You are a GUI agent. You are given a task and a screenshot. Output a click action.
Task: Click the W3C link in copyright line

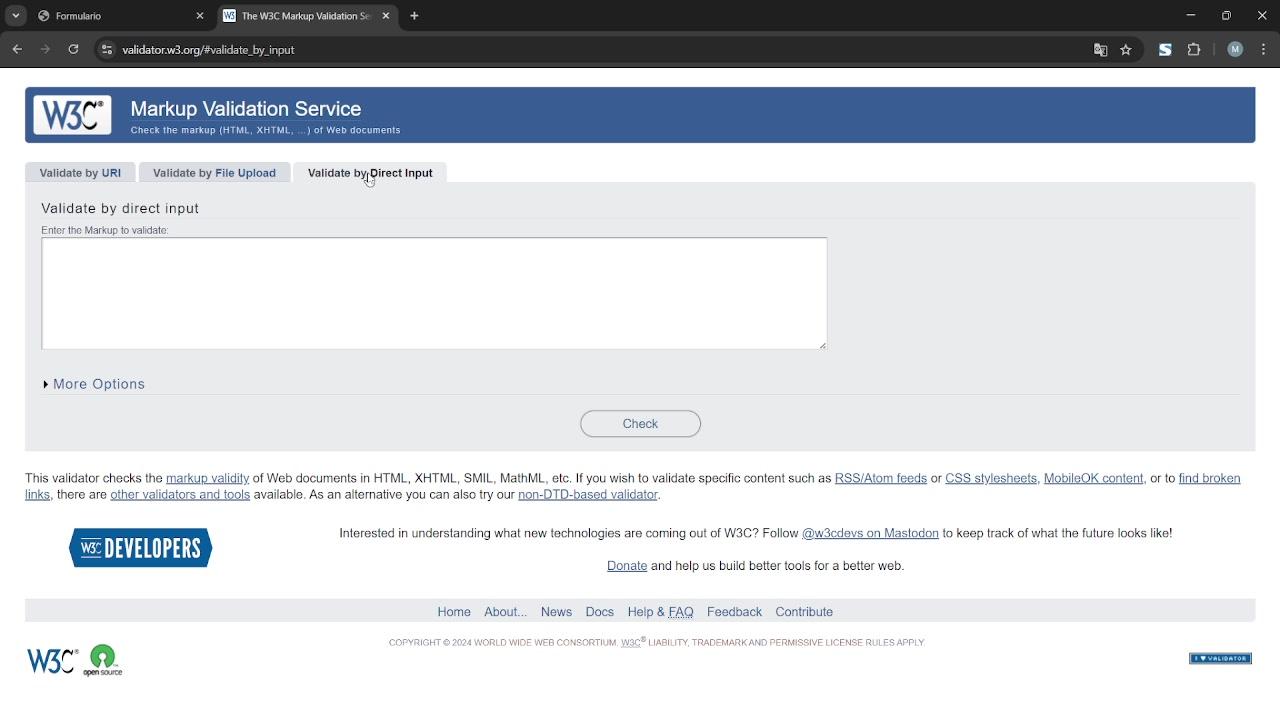pyautogui.click(x=631, y=643)
